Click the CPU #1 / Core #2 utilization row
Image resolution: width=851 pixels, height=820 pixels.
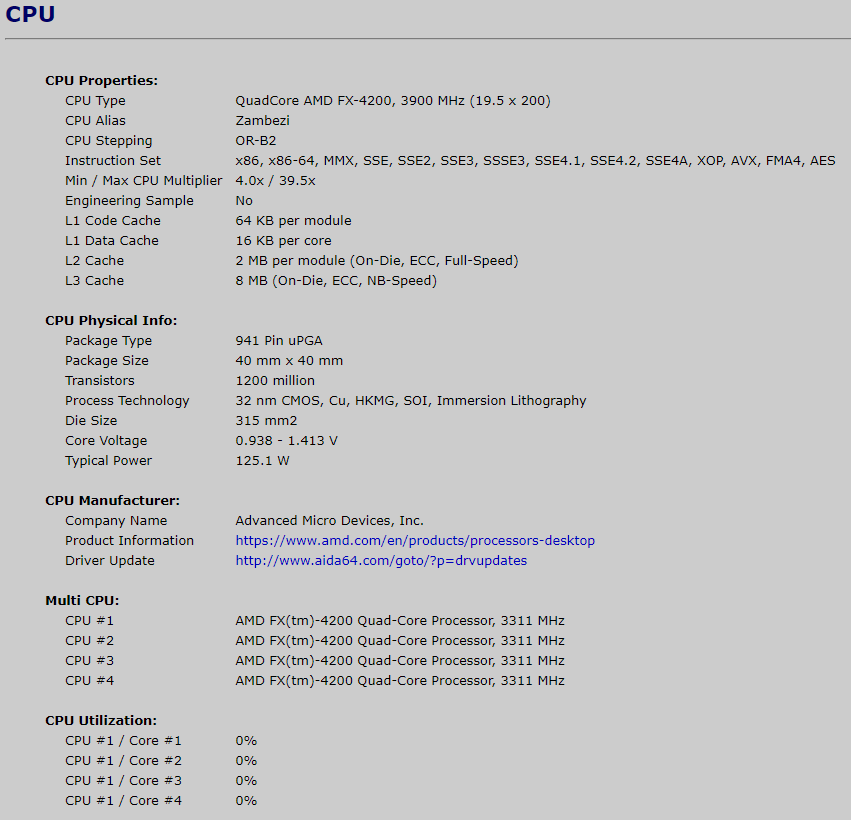pos(161,760)
